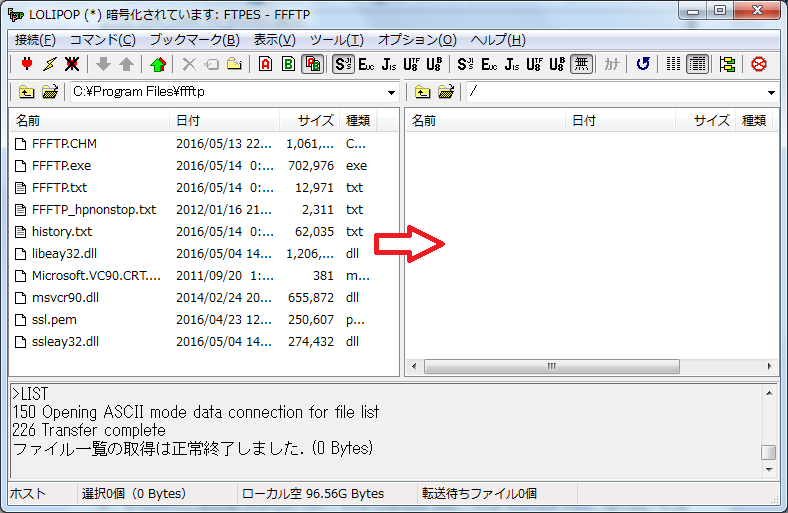The height and width of the screenshot is (513, 788).
Task: Open the オプション(O) menu
Action: [x=416, y=40]
